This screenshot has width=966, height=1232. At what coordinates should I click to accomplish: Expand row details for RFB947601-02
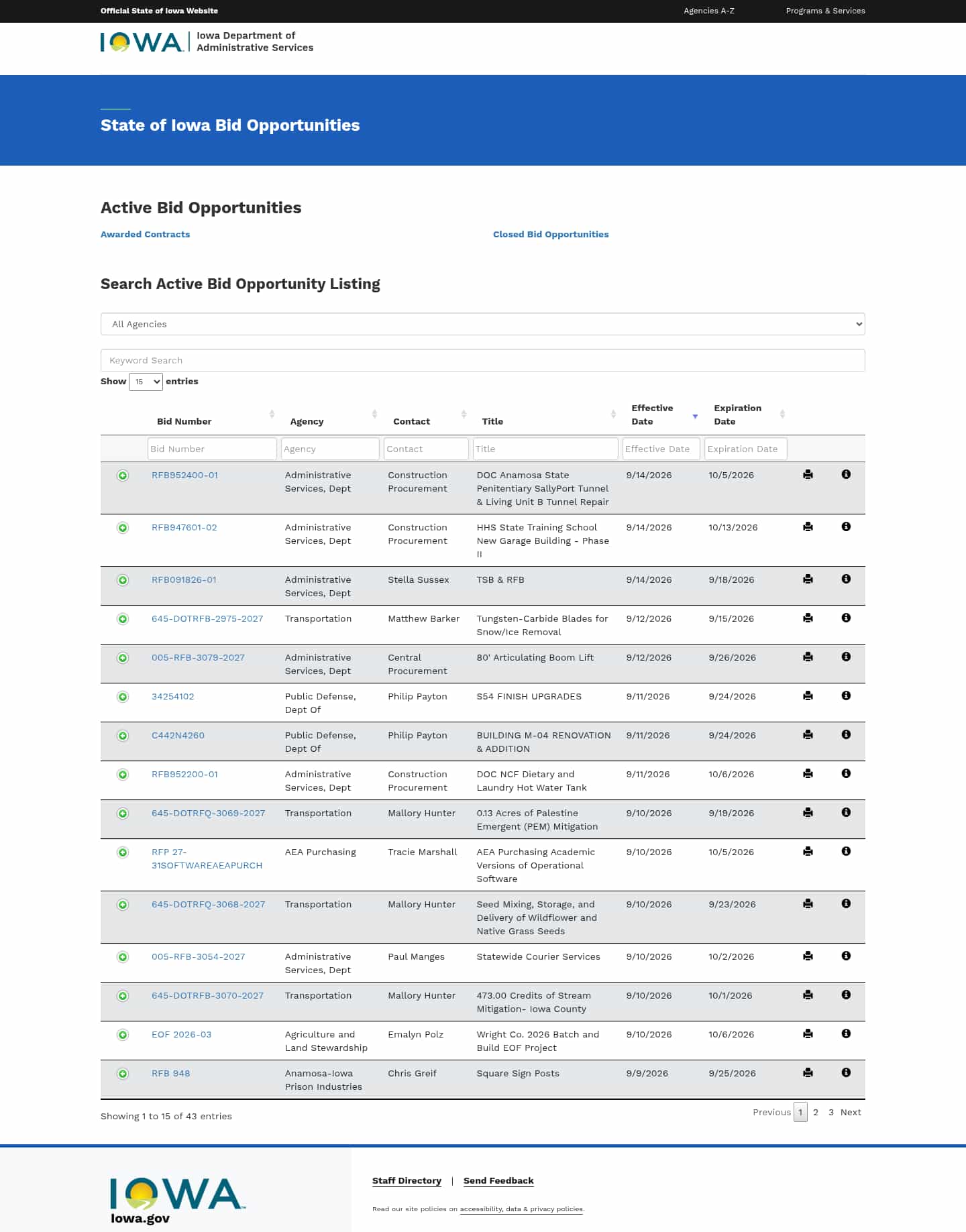(x=123, y=528)
